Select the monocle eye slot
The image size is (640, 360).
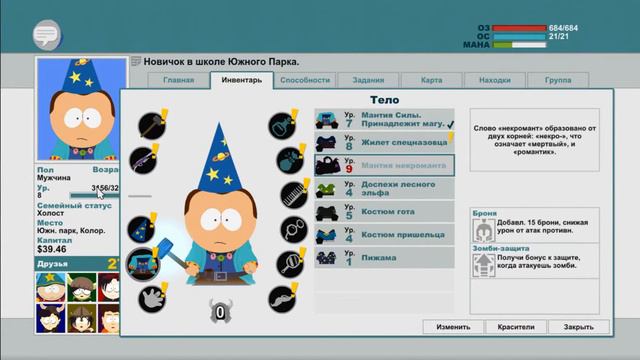[290, 264]
